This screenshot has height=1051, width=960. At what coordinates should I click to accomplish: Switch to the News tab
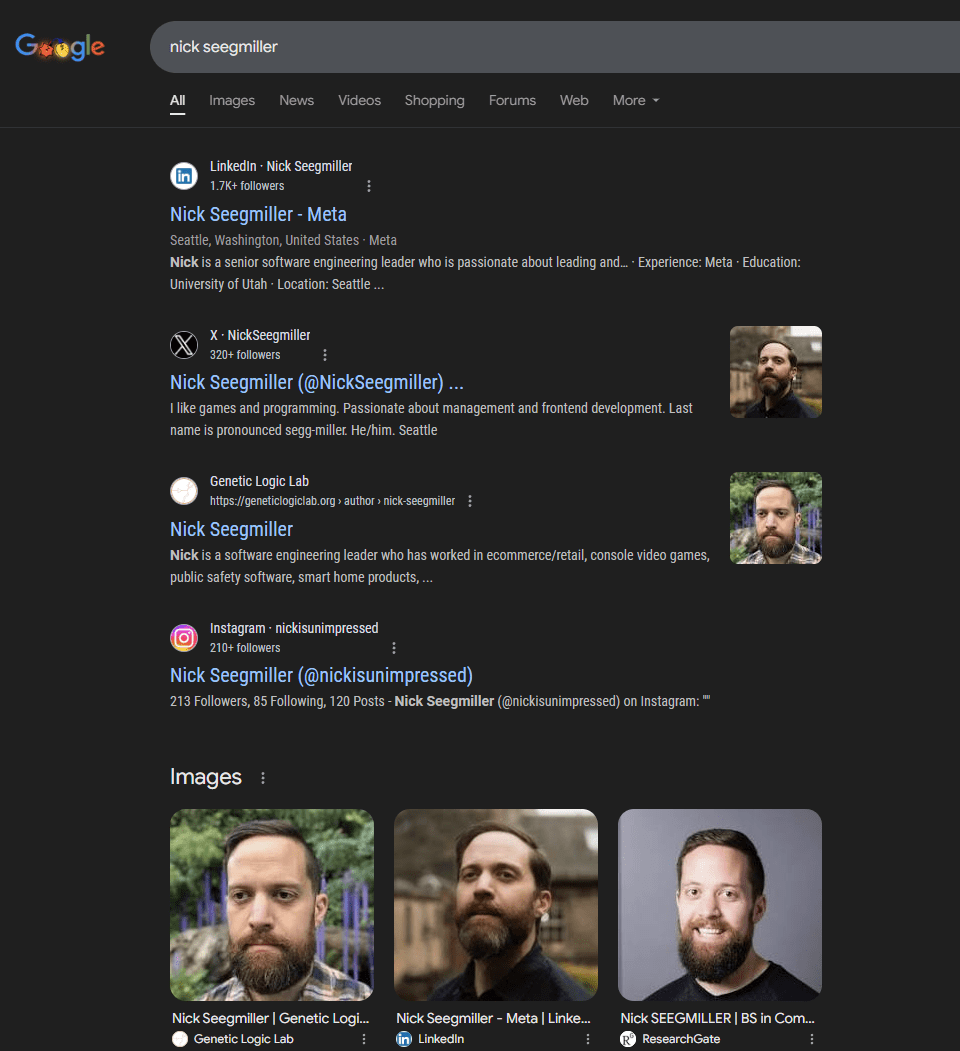[x=296, y=101]
